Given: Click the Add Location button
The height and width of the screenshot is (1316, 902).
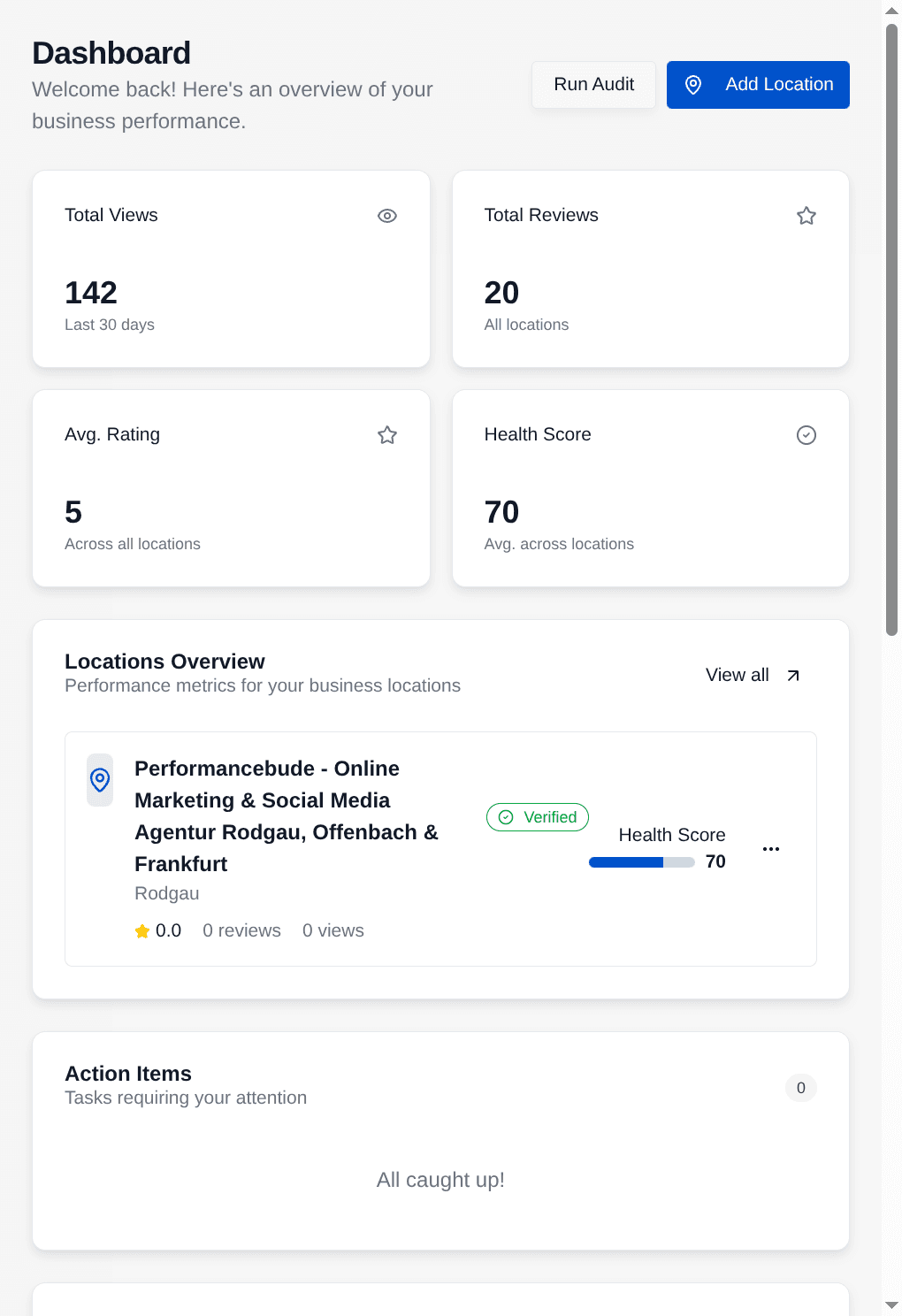Looking at the screenshot, I should 757,84.
